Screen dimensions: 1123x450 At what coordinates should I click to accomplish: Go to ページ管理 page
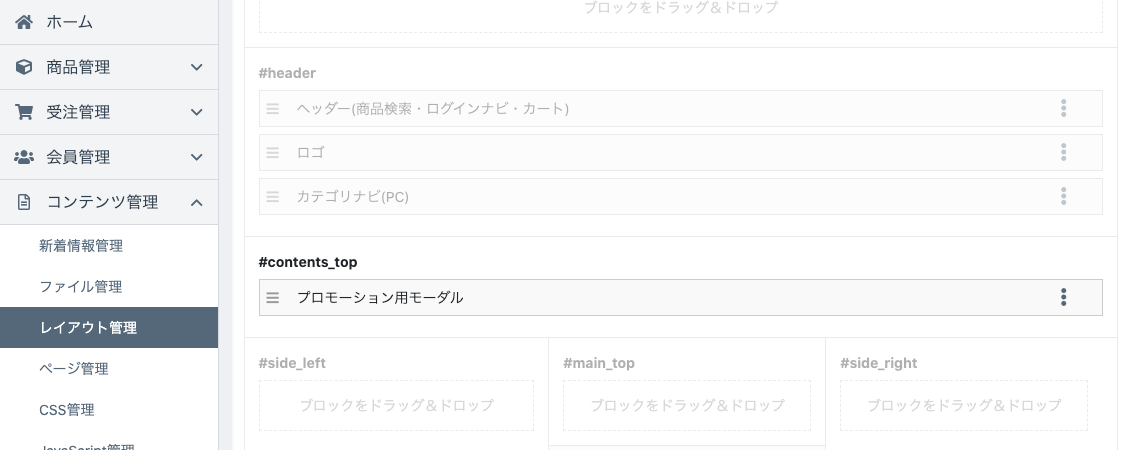pos(74,369)
